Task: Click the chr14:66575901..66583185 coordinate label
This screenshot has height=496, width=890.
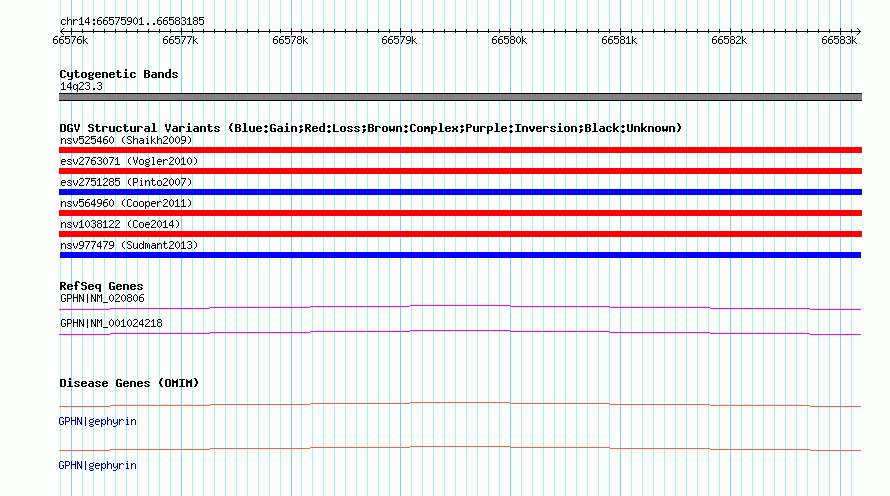Action: pos(132,22)
